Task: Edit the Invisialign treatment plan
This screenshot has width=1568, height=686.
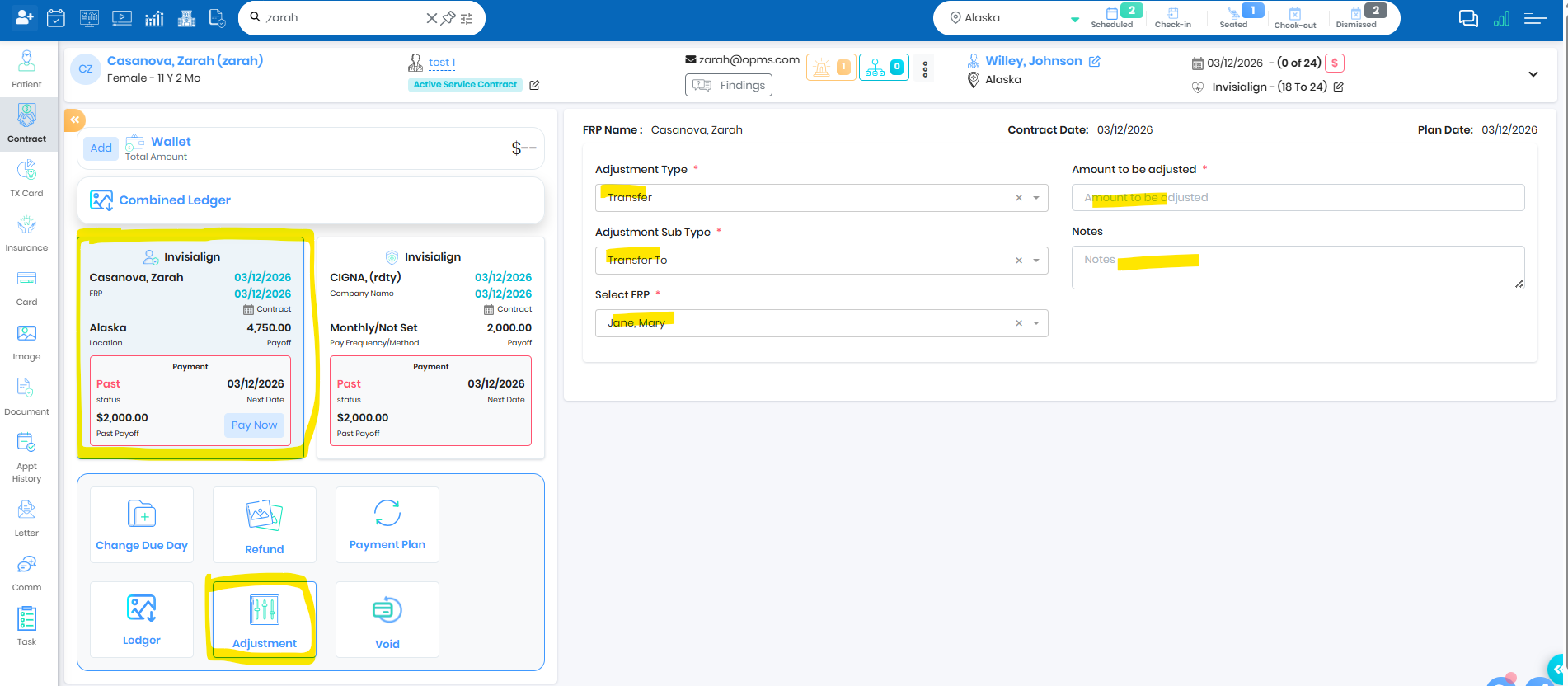Action: [x=1339, y=87]
